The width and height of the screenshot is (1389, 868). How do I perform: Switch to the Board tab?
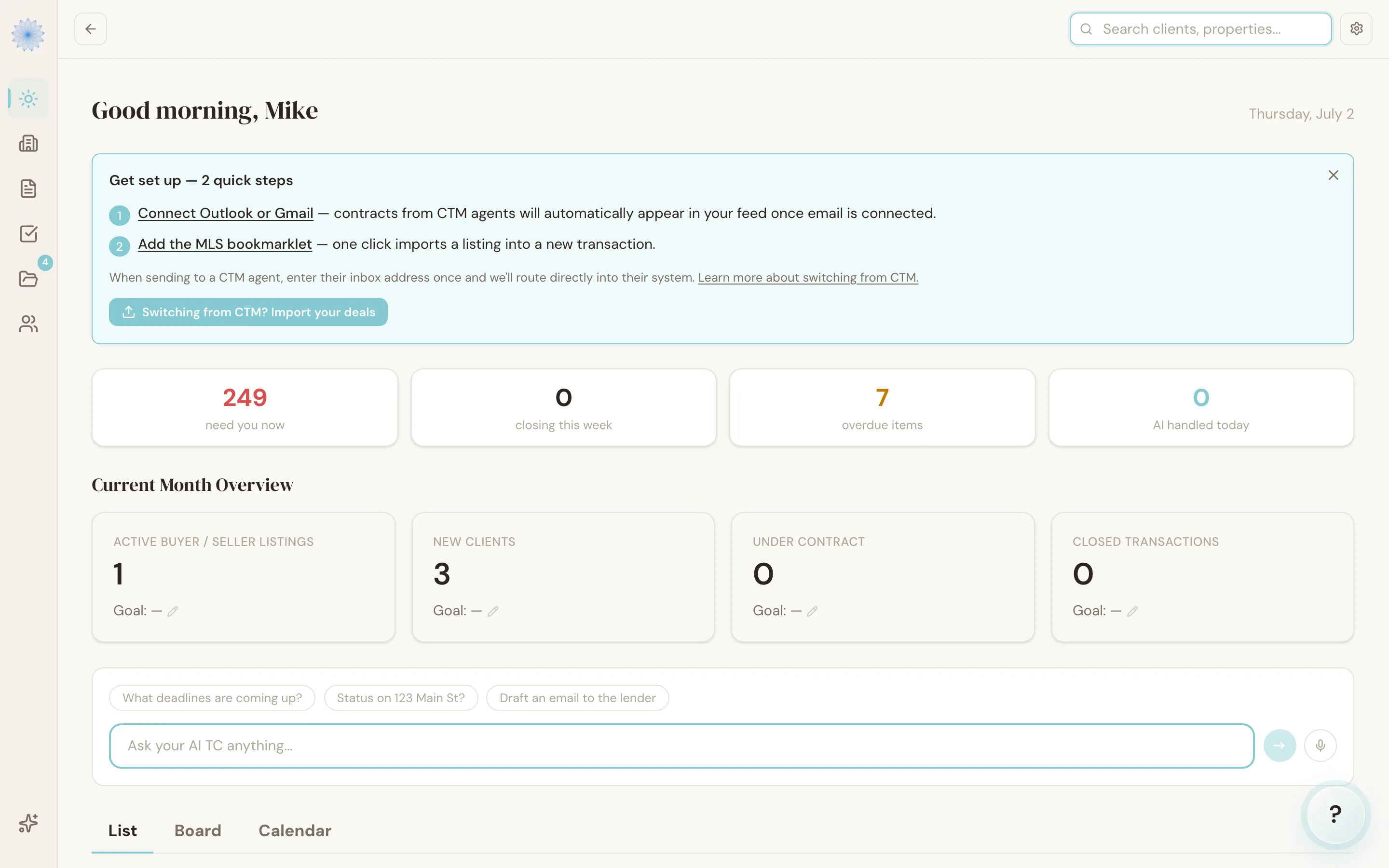[x=197, y=831]
